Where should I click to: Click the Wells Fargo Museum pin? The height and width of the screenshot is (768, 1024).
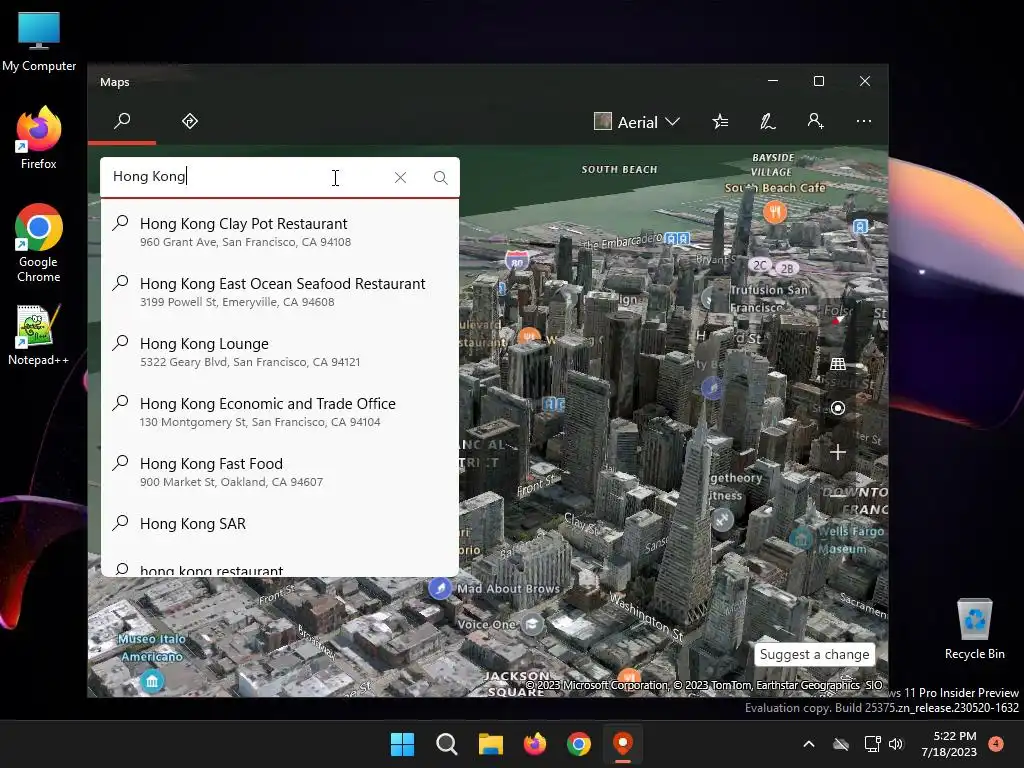tap(801, 539)
